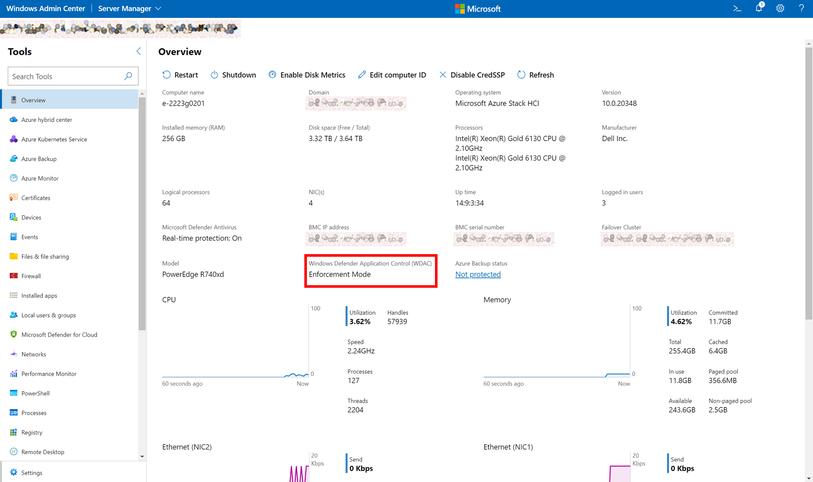Refresh the overview page
Image resolution: width=813 pixels, height=482 pixels.
click(536, 75)
